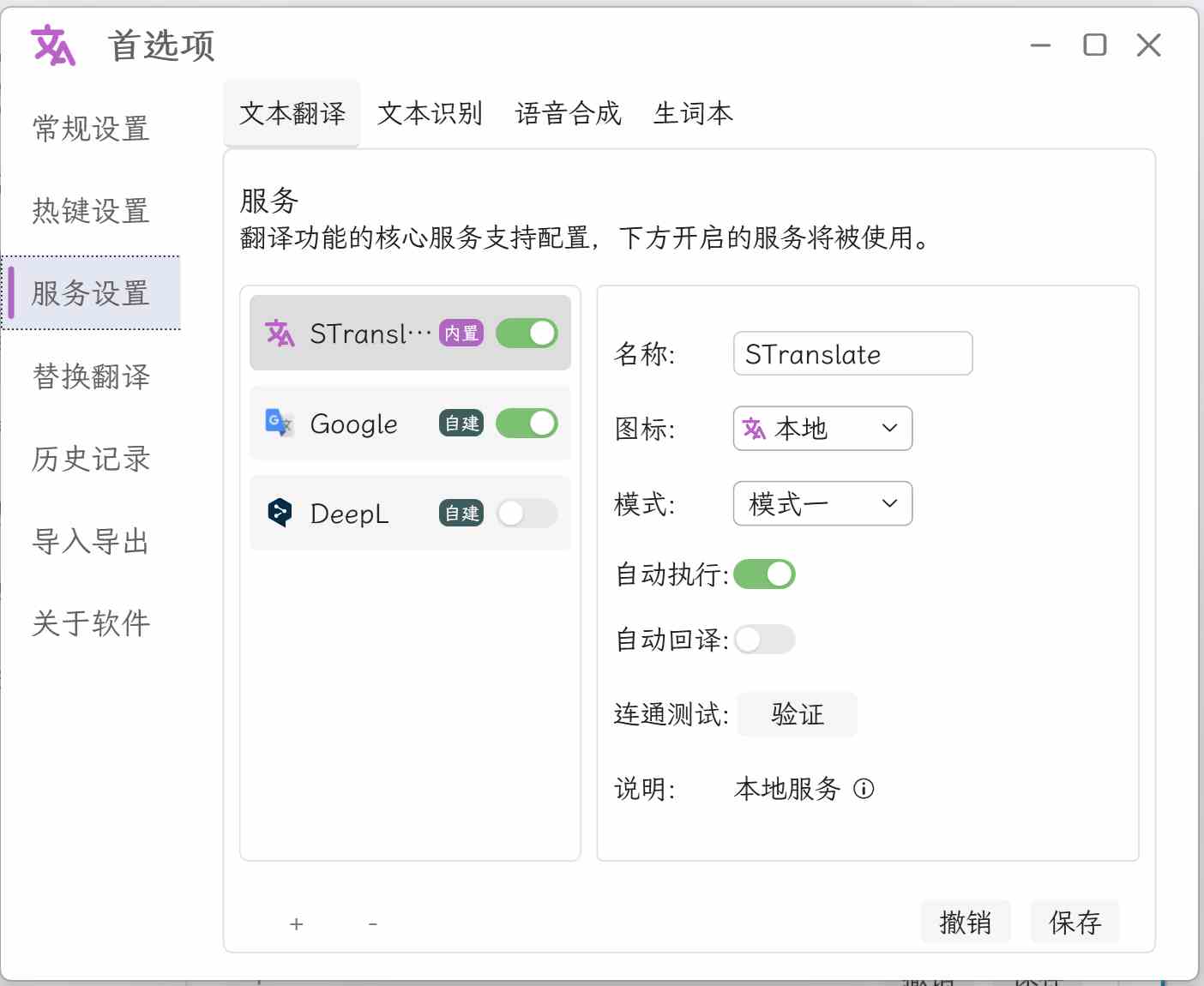
Task: Open 历史记录 in the sidebar
Action: [91, 459]
